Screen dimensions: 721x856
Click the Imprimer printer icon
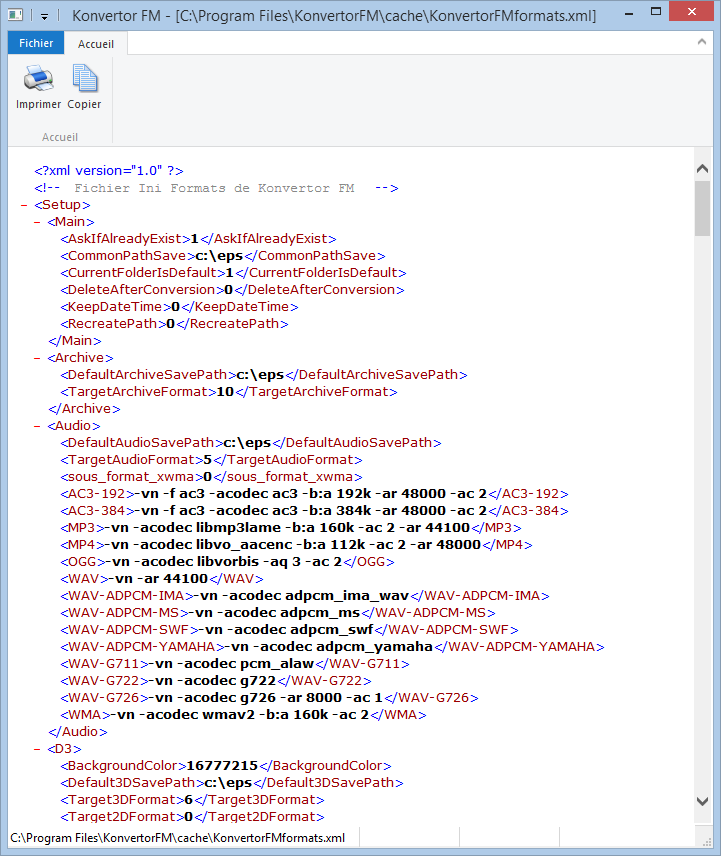38,78
